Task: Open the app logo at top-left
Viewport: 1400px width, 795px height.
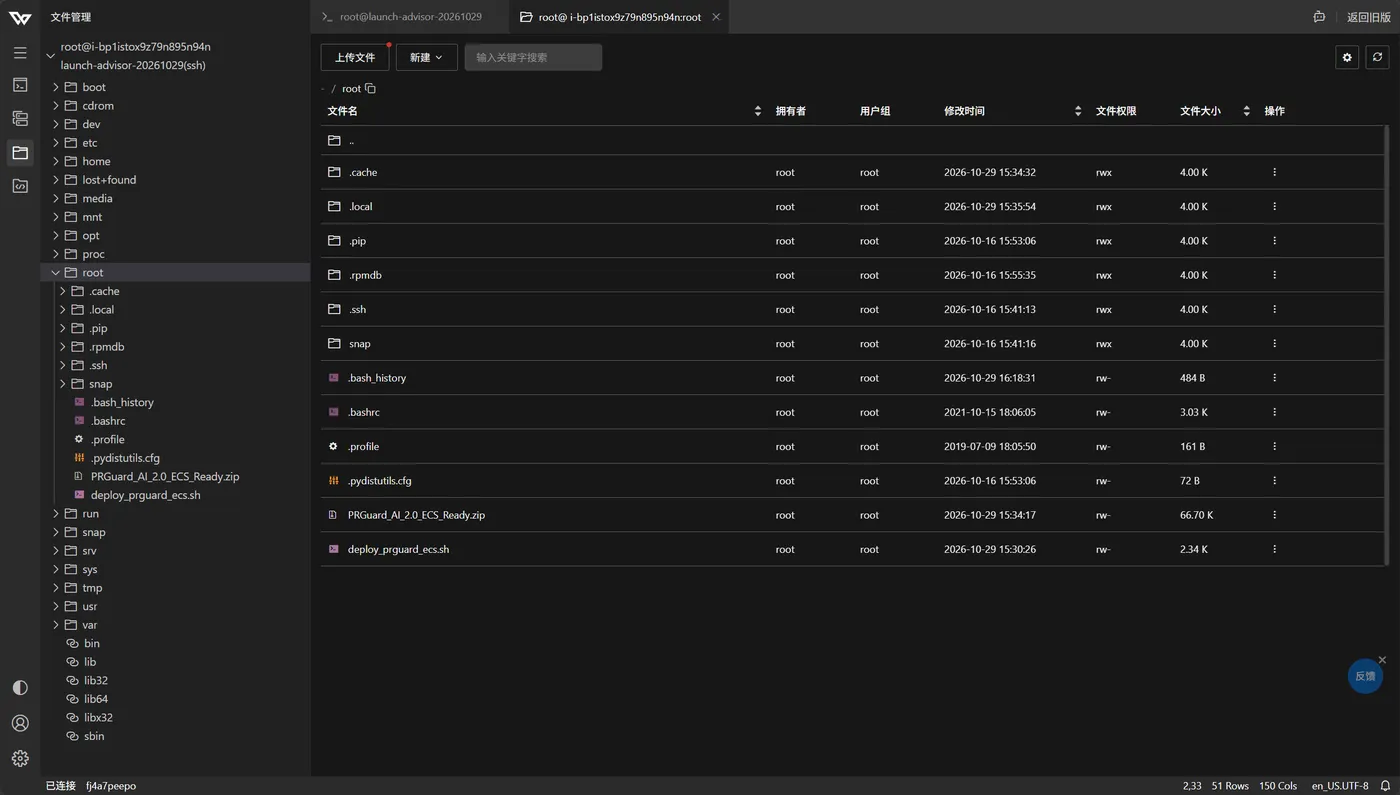Action: pyautogui.click(x=20, y=17)
